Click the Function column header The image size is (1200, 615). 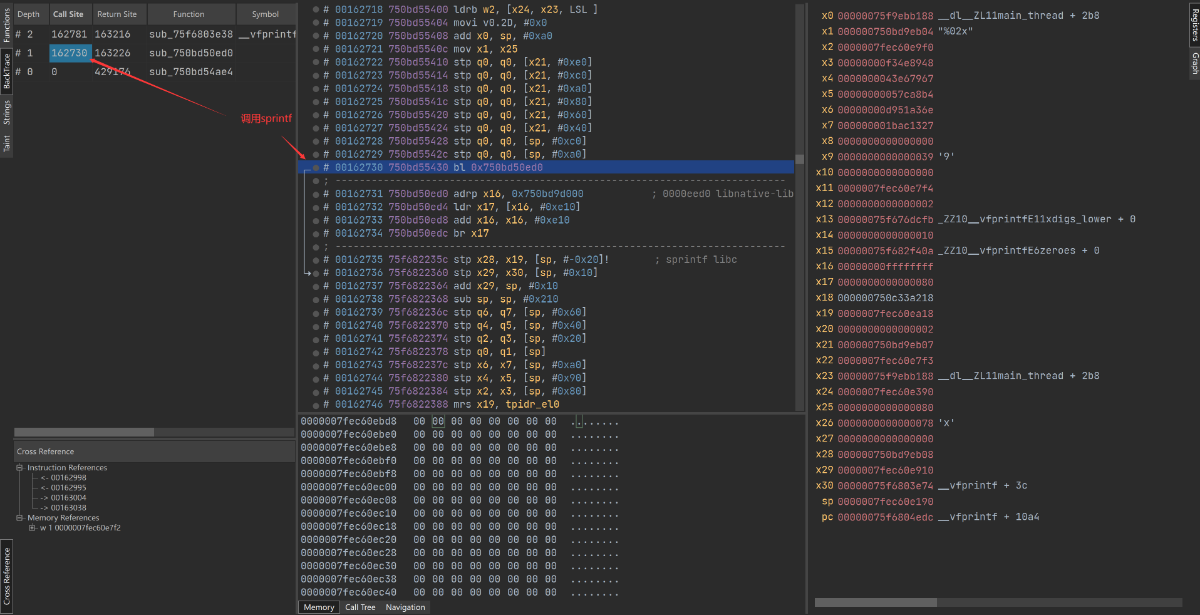coord(188,14)
